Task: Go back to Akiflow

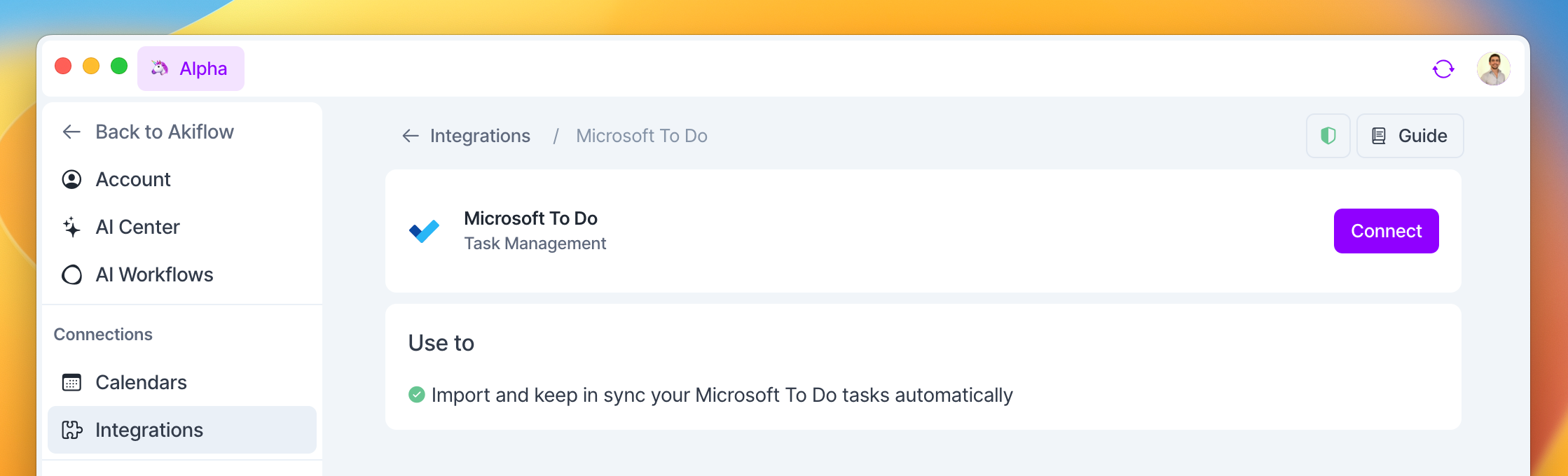Action: tap(148, 132)
